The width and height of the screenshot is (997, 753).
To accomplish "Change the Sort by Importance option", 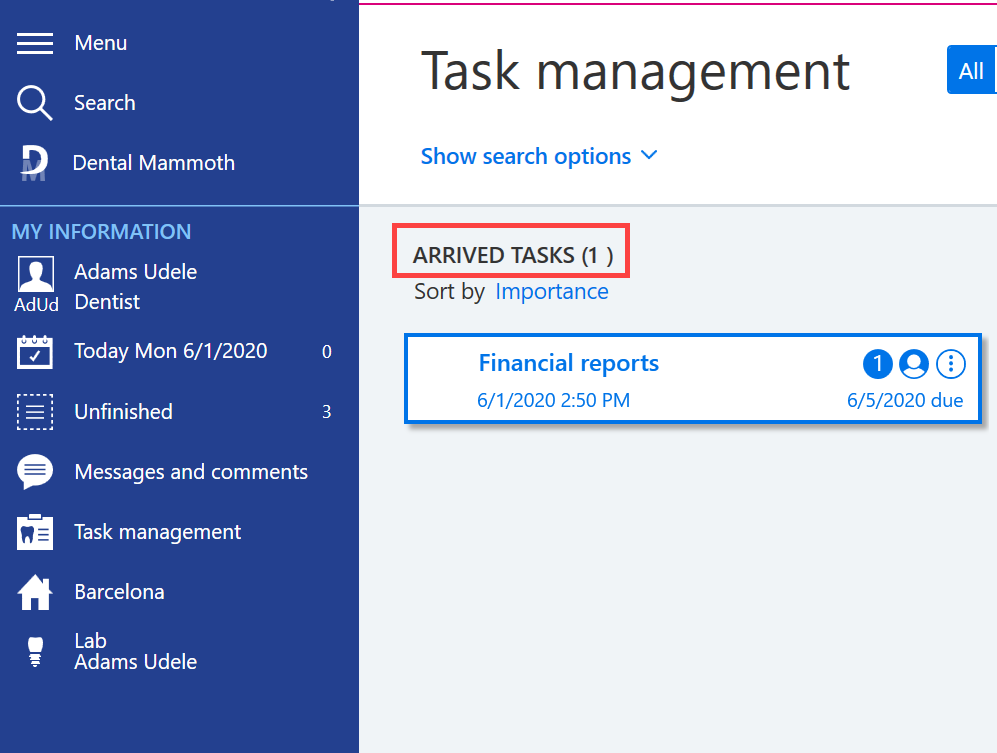I will coord(552,291).
